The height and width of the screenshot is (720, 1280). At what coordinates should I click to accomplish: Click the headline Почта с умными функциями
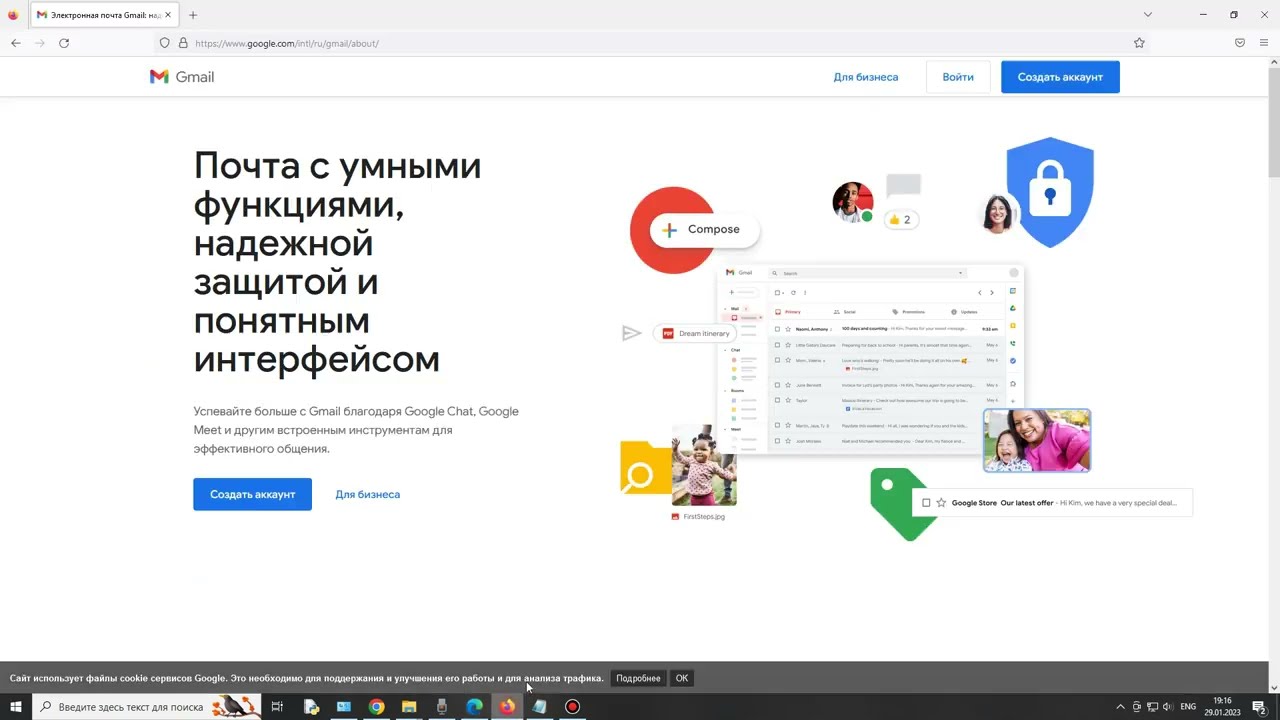(337, 262)
